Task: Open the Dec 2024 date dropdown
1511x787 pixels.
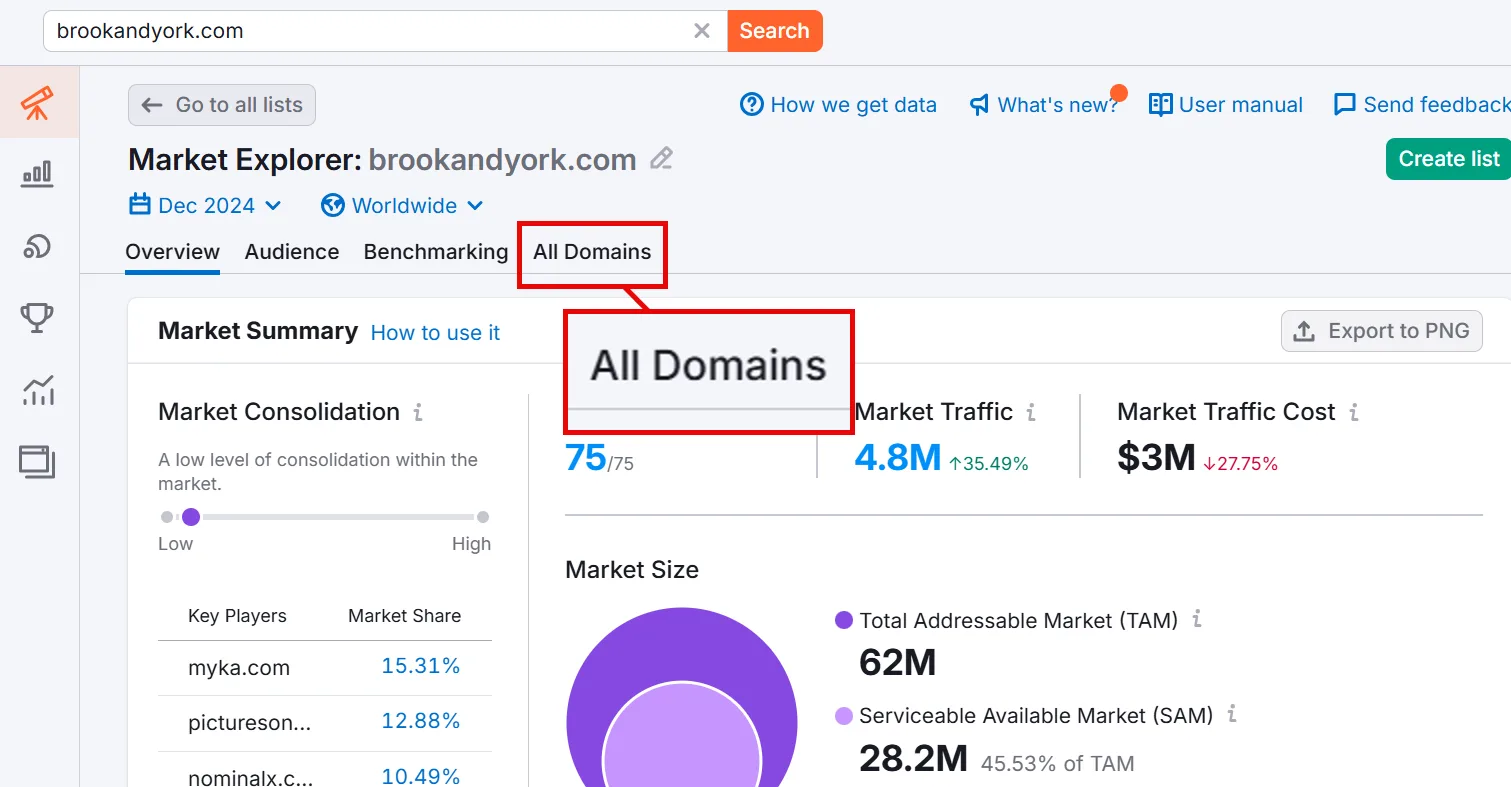Action: click(206, 205)
